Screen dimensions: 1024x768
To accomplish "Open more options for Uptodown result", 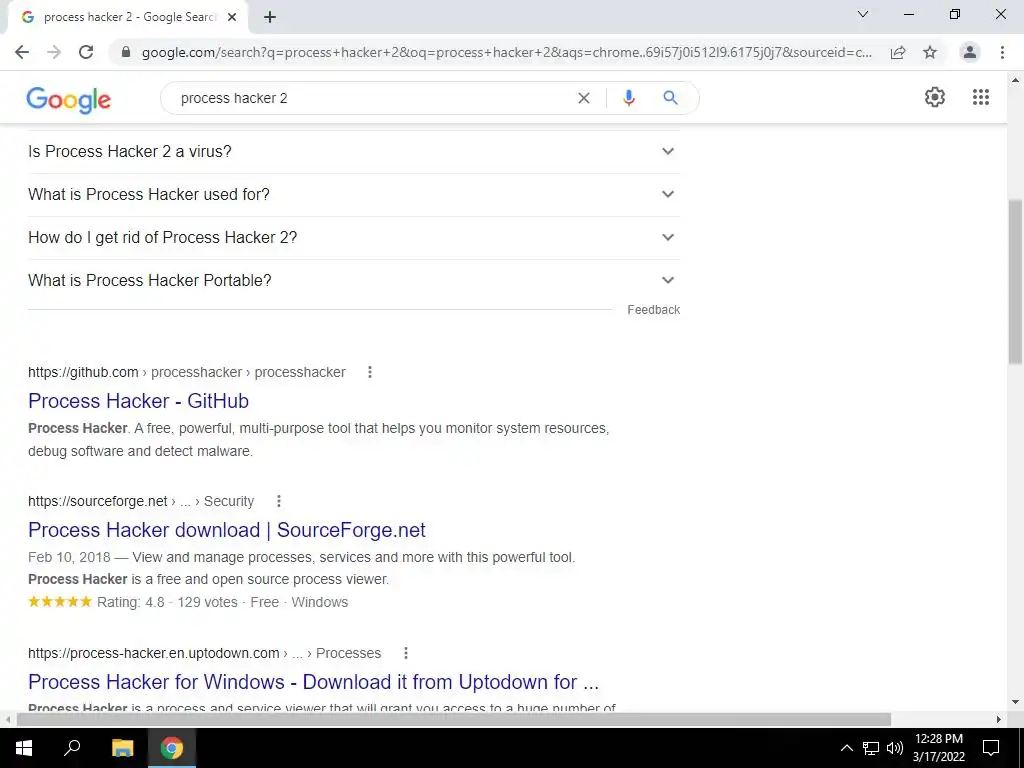I will (406, 653).
